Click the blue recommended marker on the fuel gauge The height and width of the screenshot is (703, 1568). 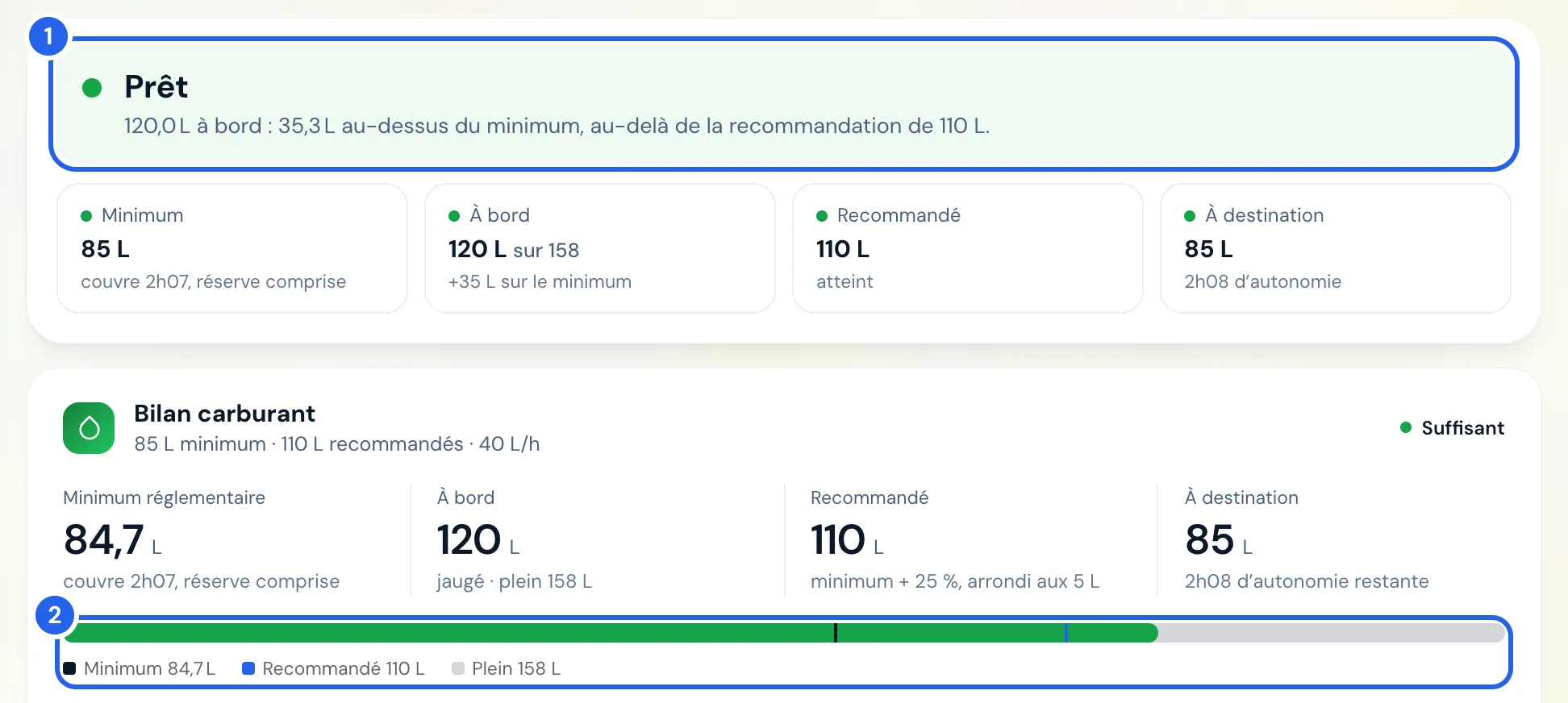point(1066,633)
